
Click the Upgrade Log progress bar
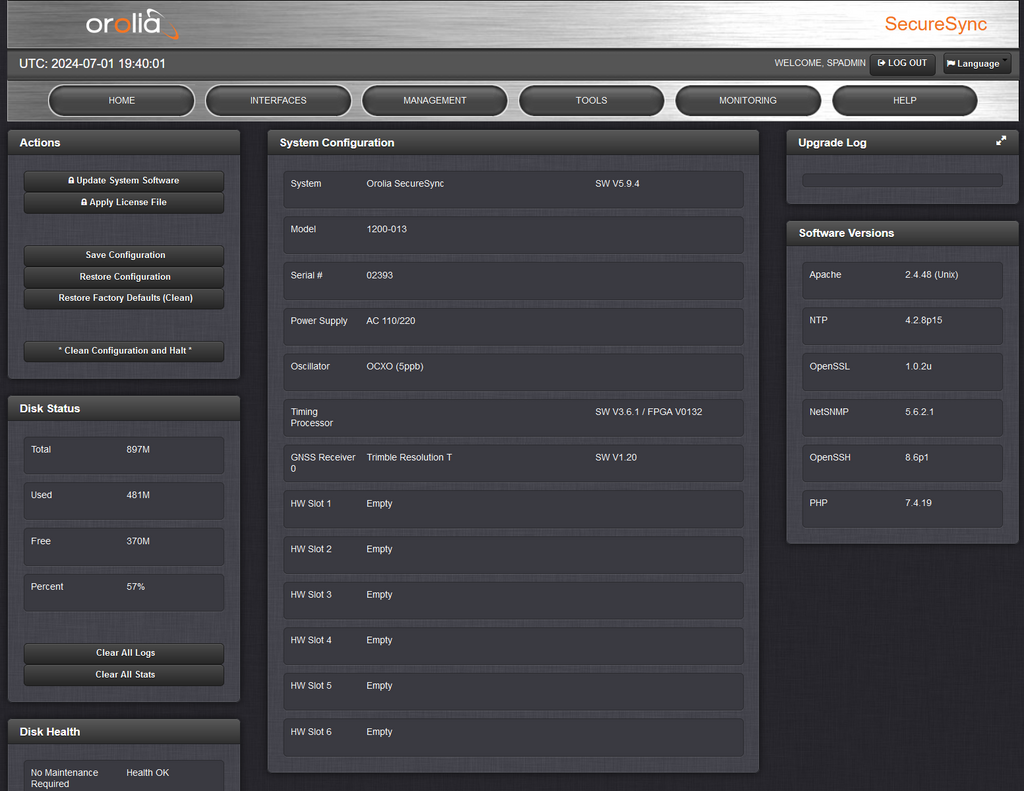coord(902,181)
